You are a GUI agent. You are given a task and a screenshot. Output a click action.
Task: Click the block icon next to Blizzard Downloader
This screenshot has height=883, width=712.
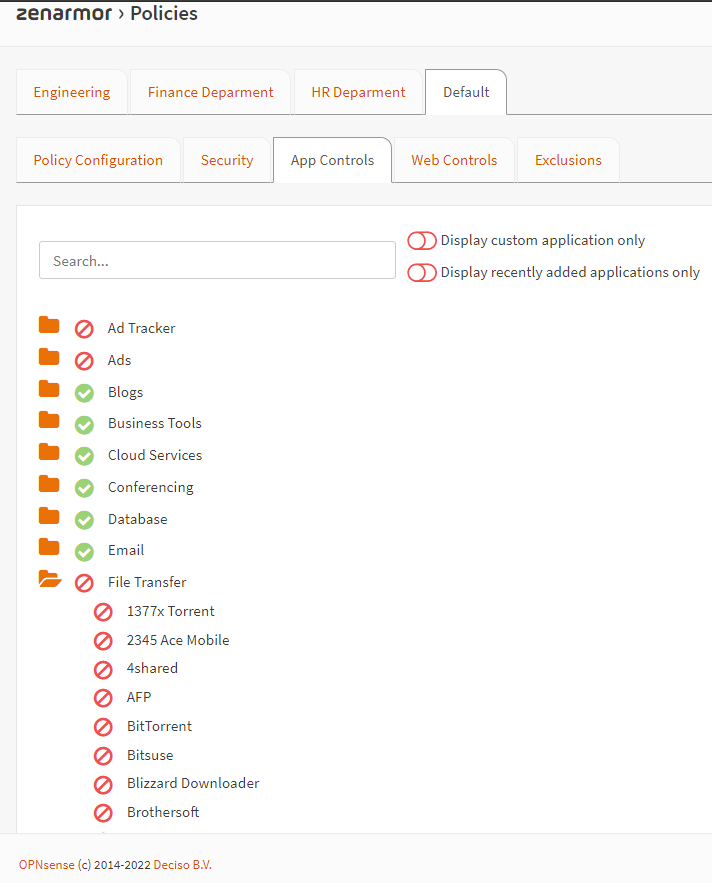[103, 785]
